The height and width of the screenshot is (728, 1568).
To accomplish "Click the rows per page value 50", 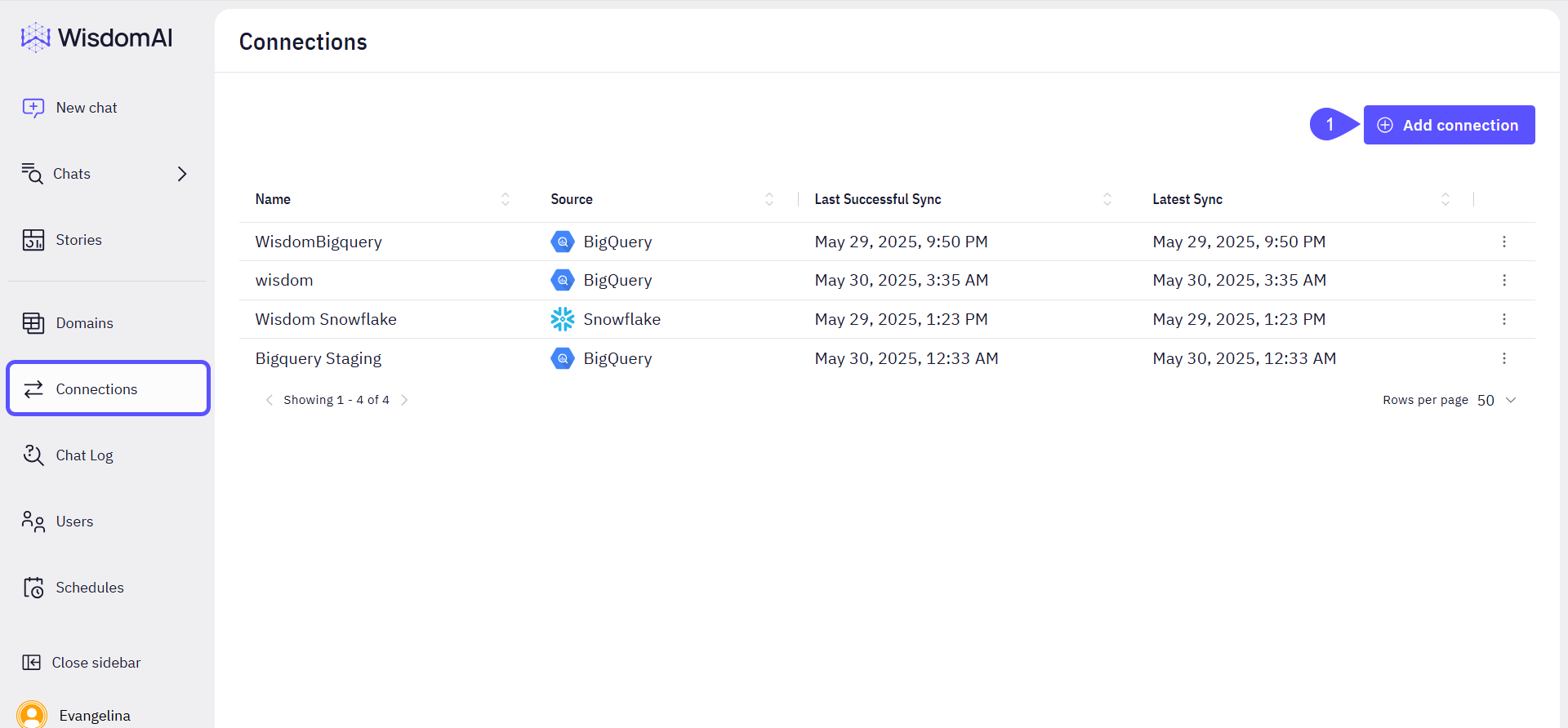I will [x=1486, y=400].
